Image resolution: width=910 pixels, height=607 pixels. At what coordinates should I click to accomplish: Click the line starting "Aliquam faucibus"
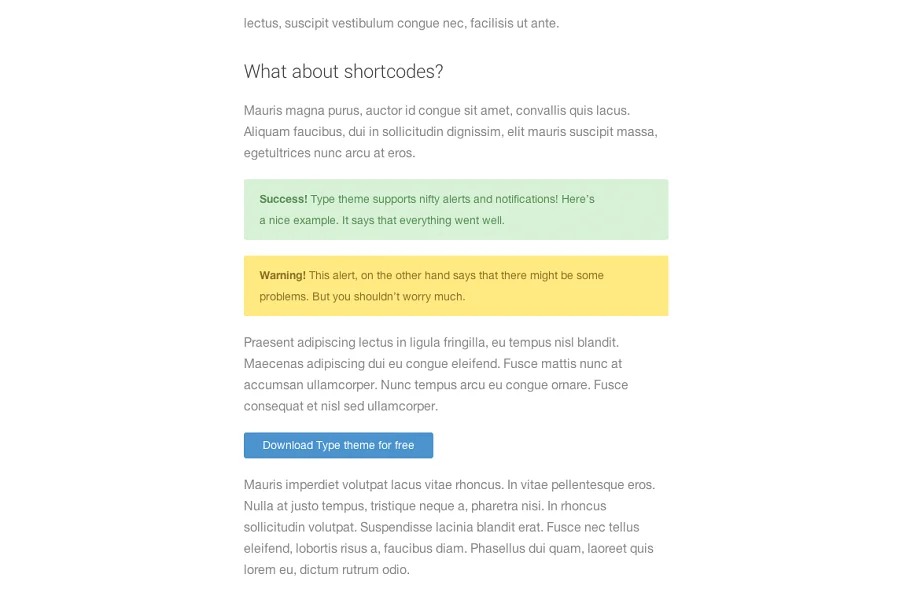450,132
